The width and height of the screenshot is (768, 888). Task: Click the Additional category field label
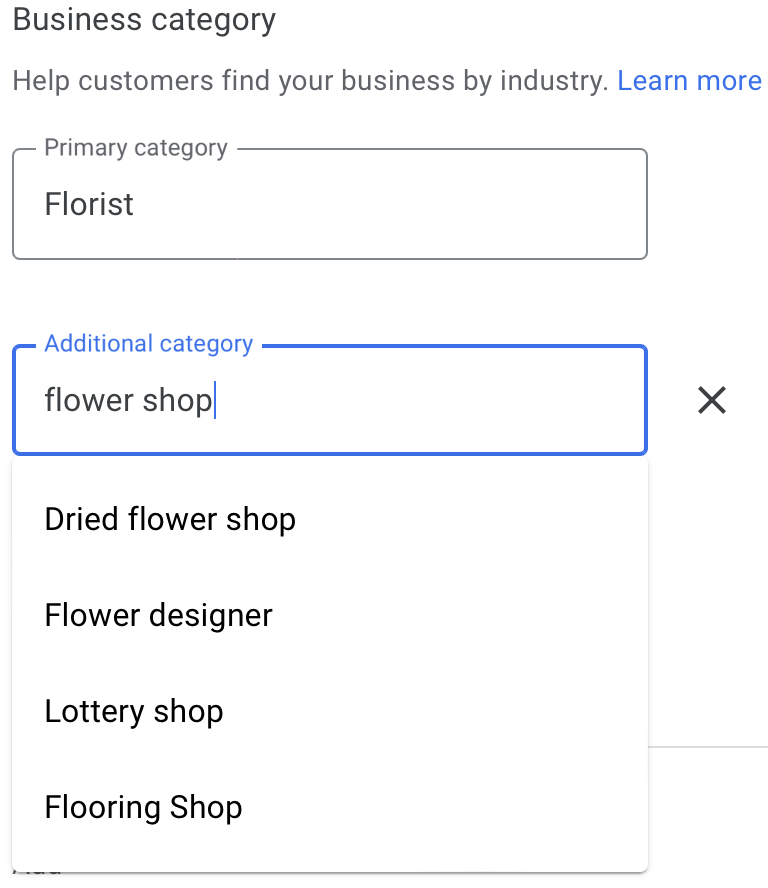tap(148, 343)
